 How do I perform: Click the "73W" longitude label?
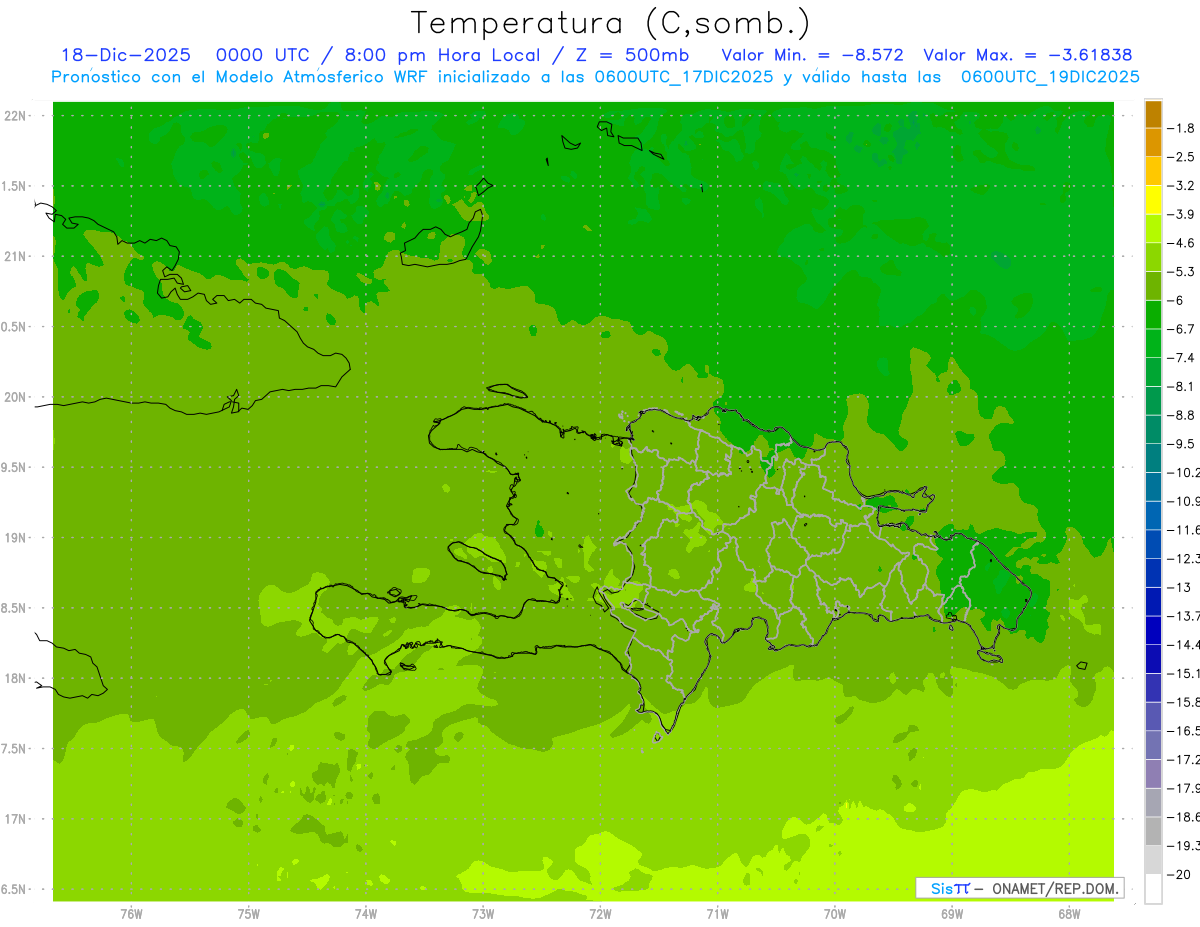pyautogui.click(x=483, y=913)
